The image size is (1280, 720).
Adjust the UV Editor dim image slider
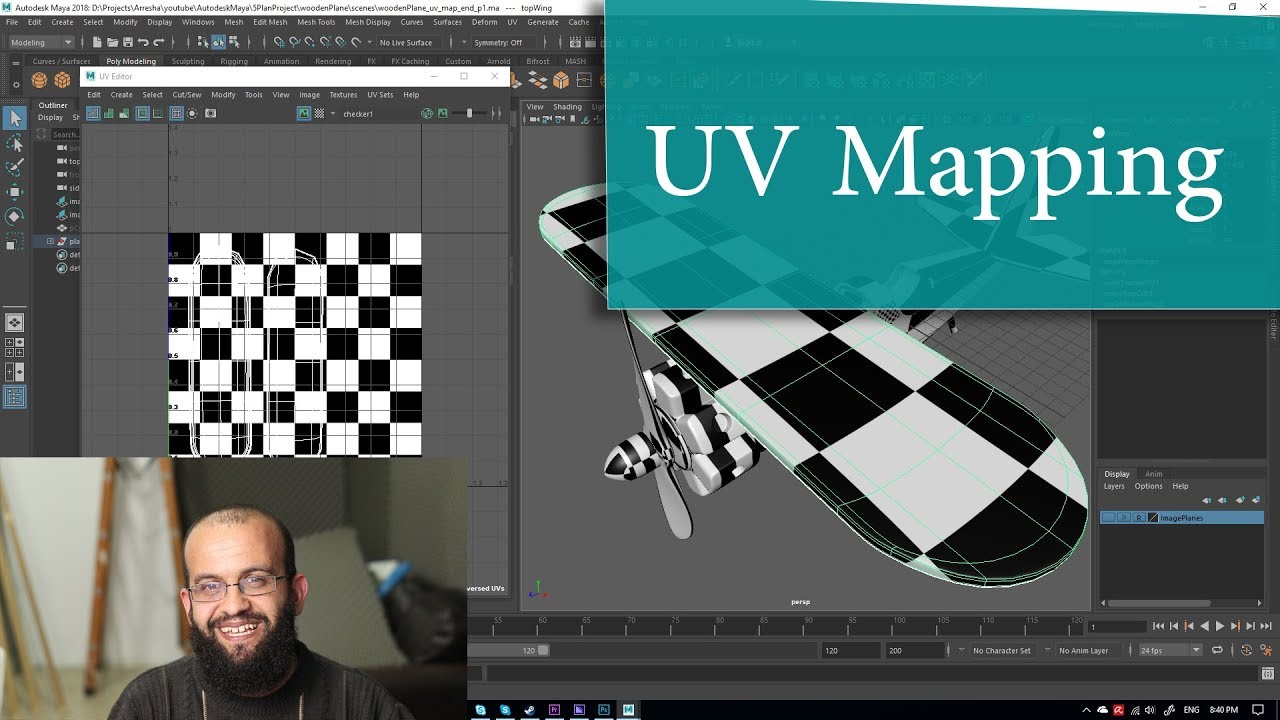click(469, 113)
